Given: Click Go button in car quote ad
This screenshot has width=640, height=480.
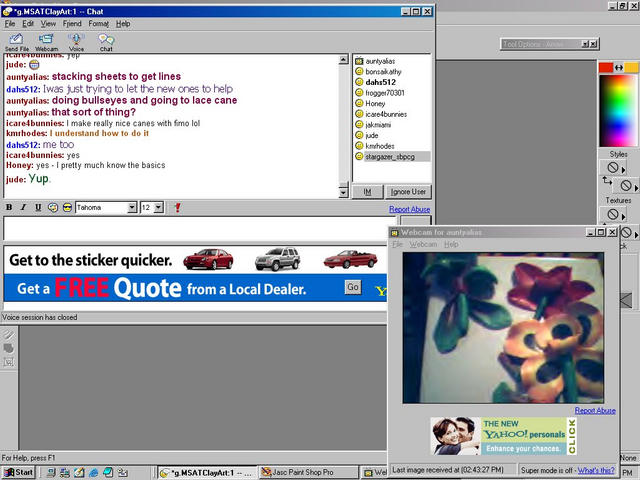Looking at the screenshot, I should [353, 287].
